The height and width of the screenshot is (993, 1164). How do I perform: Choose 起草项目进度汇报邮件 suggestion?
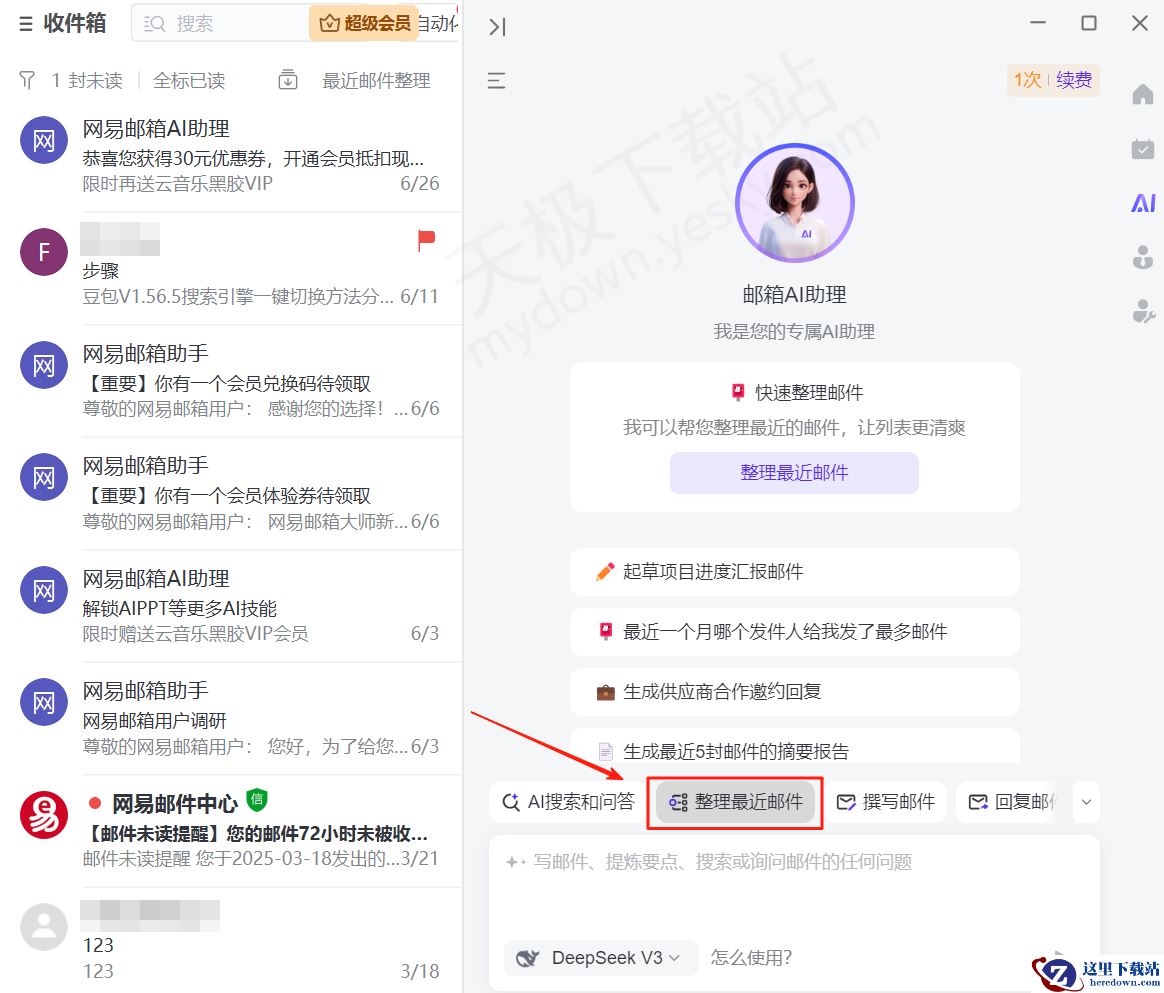coord(794,571)
